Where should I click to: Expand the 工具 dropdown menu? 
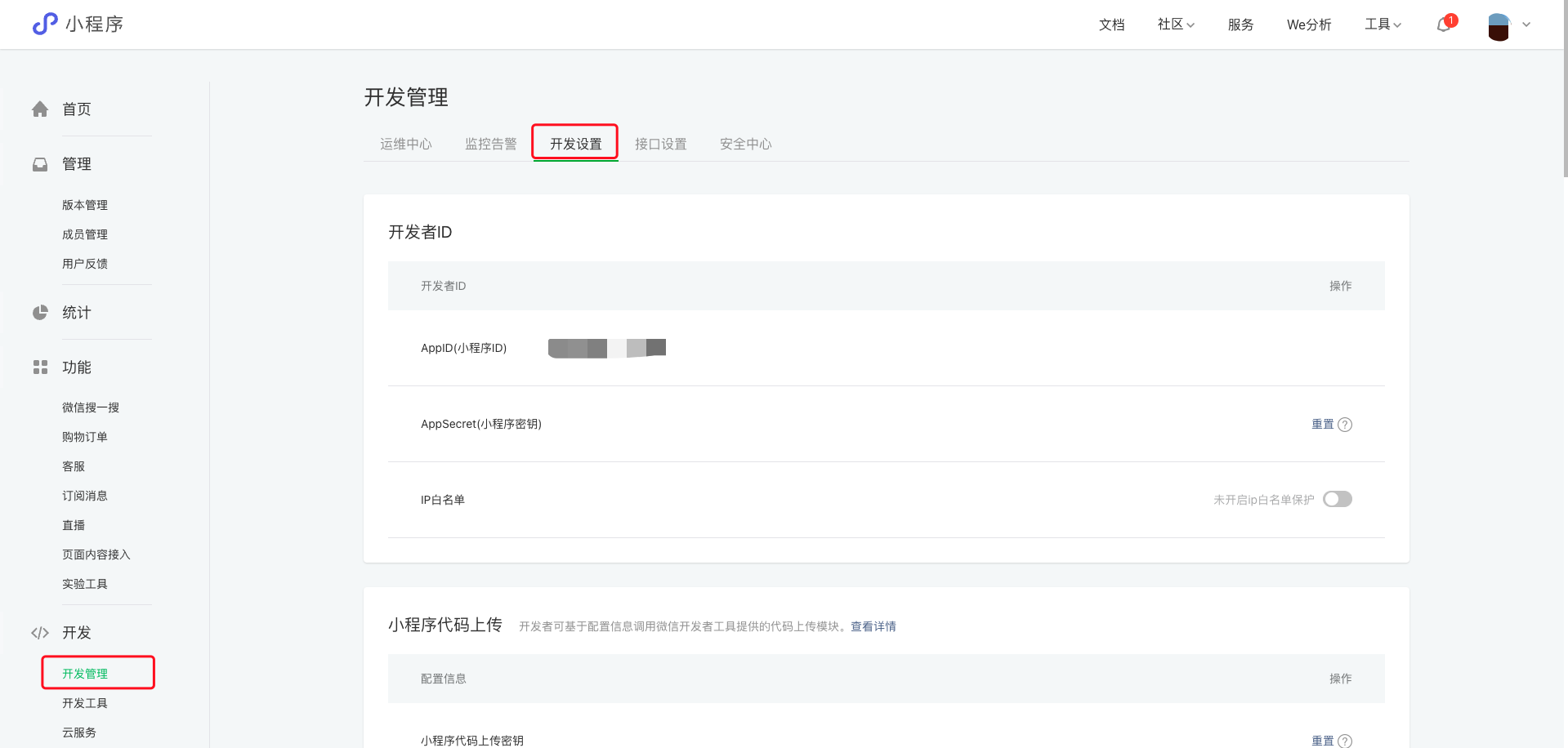click(1383, 24)
